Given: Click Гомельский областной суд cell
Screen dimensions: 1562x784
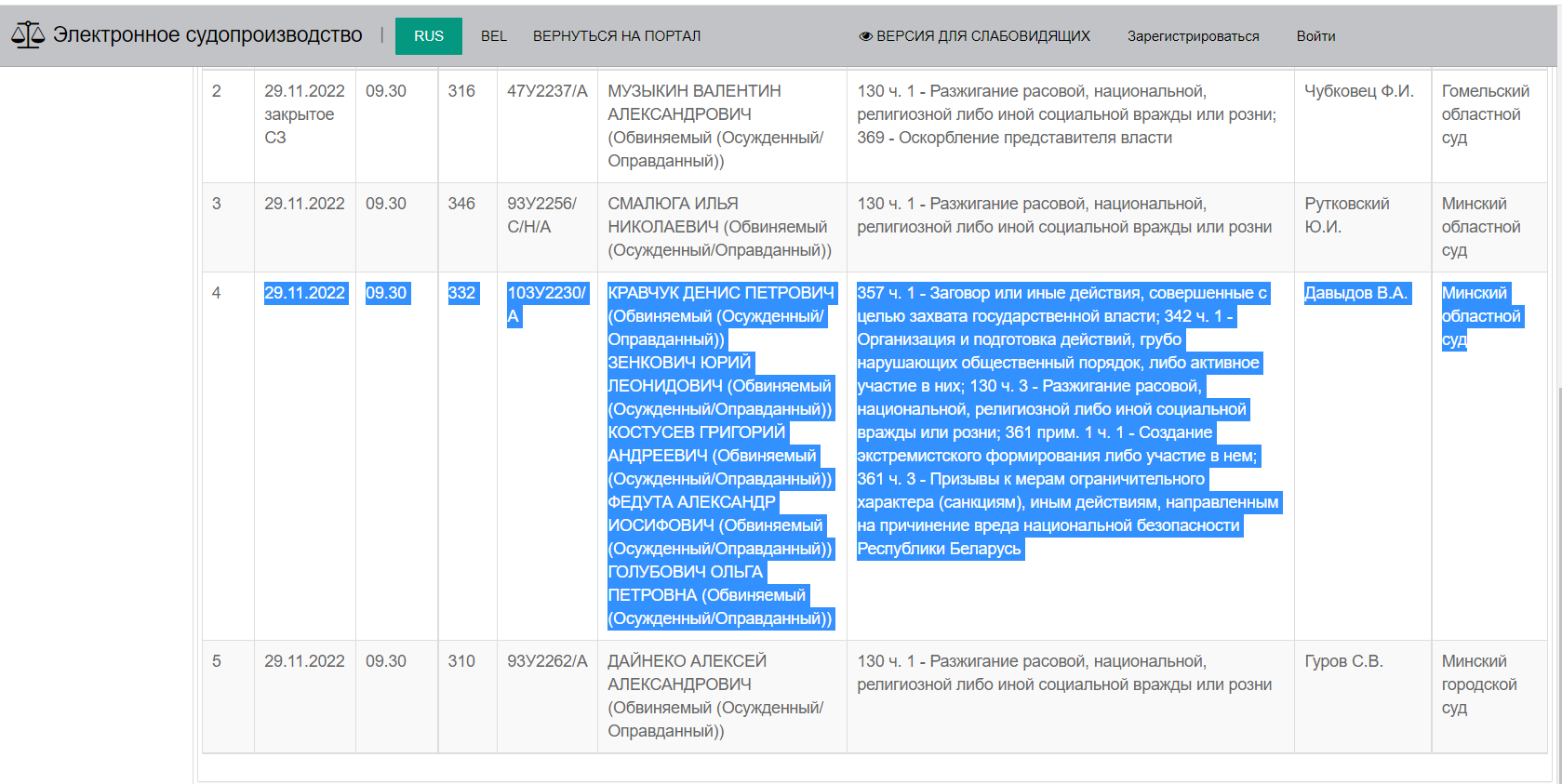Looking at the screenshot, I should coord(1485,114).
